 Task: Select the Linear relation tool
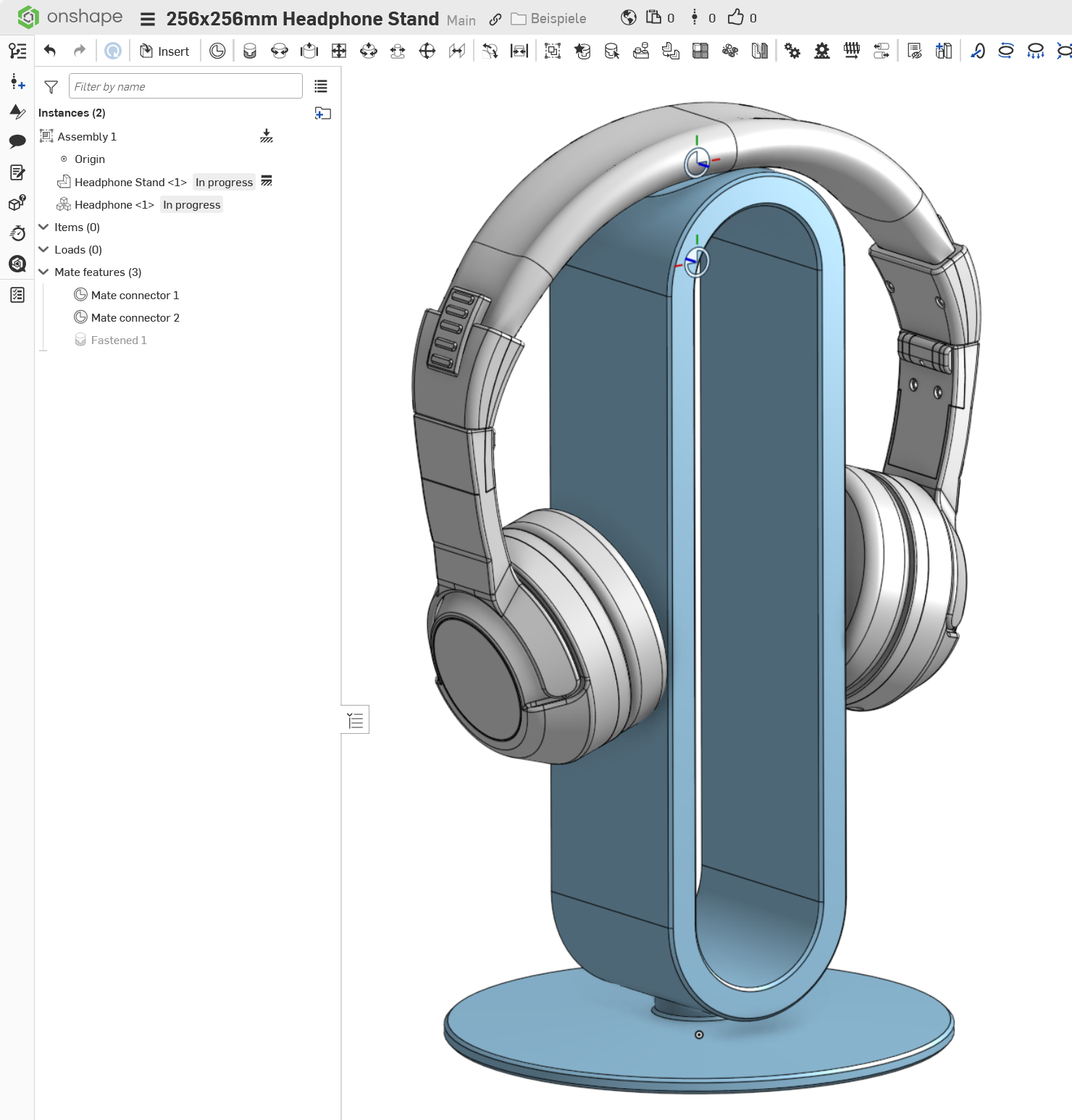[x=882, y=51]
